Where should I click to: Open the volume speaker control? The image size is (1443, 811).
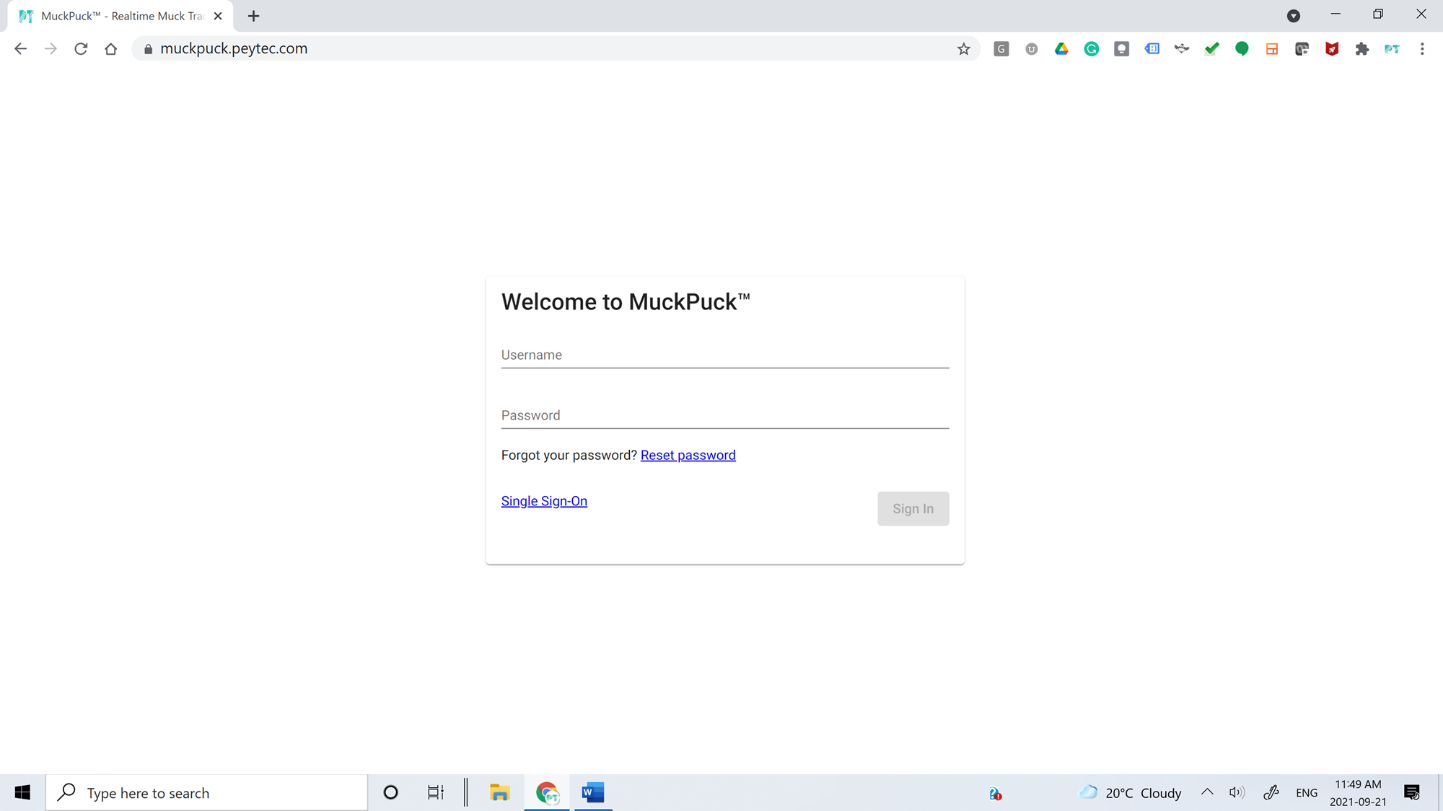point(1237,793)
